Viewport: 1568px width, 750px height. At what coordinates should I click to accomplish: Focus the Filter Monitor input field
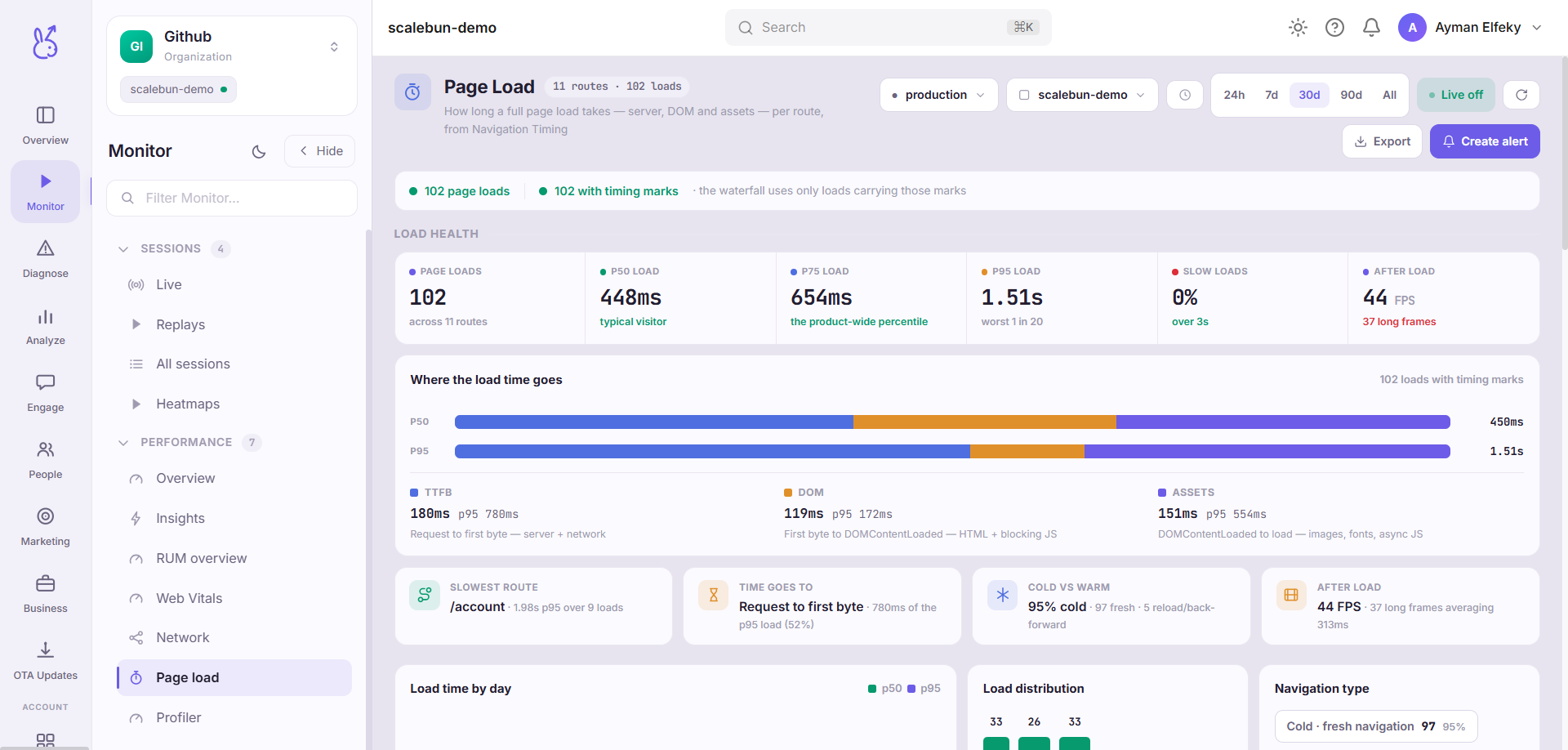[x=232, y=198]
